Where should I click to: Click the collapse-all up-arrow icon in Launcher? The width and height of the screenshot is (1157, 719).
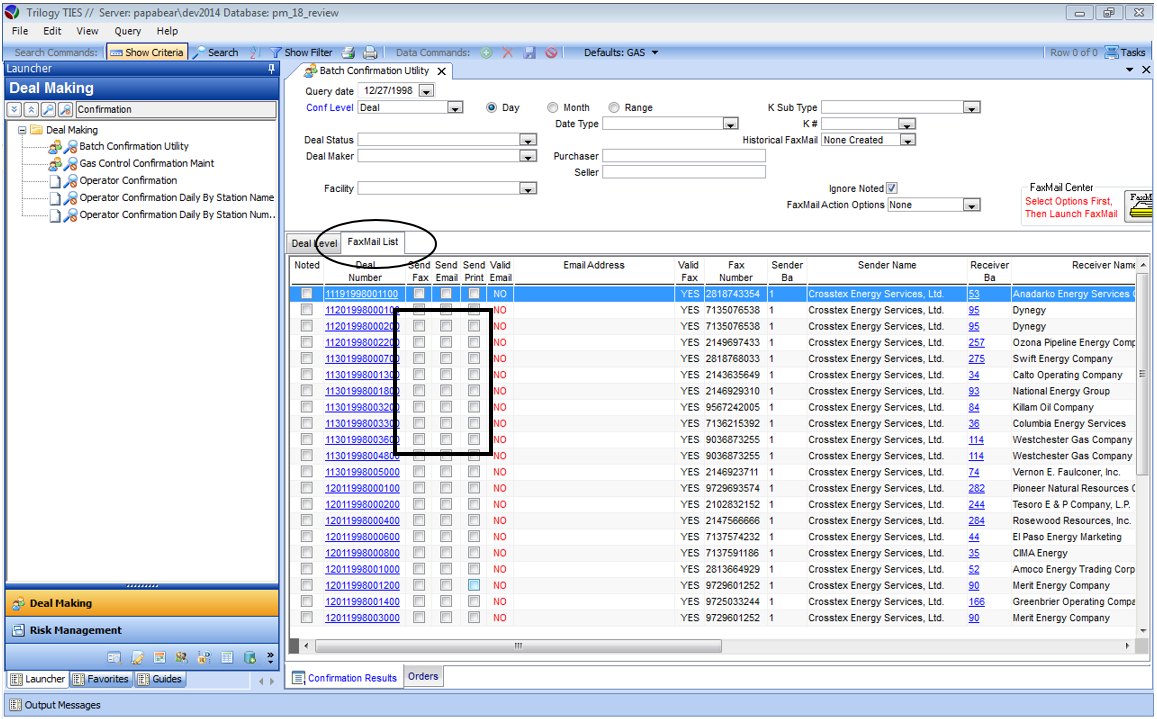pos(31,109)
